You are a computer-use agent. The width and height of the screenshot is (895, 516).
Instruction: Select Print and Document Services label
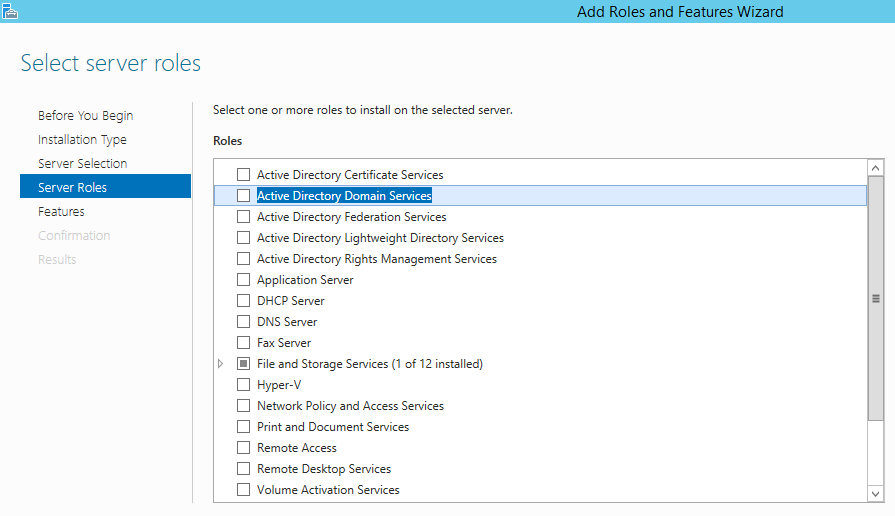pyautogui.click(x=333, y=427)
